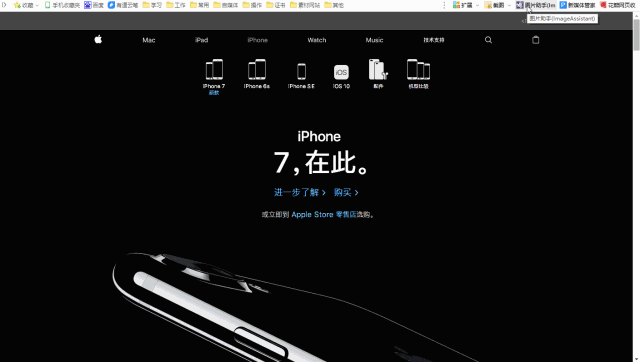The width and height of the screenshot is (640, 362).
Task: Expand the 收藏 favorites dropdown arrow
Action: [37, 5]
